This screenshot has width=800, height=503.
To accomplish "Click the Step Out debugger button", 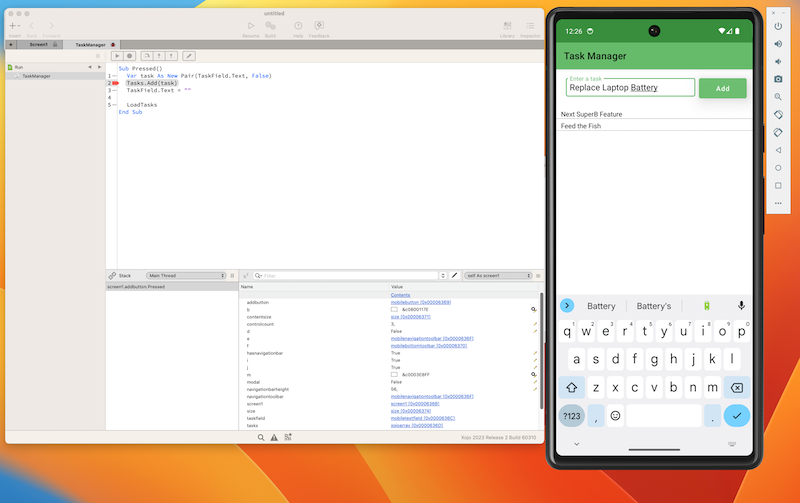I will click(171, 56).
